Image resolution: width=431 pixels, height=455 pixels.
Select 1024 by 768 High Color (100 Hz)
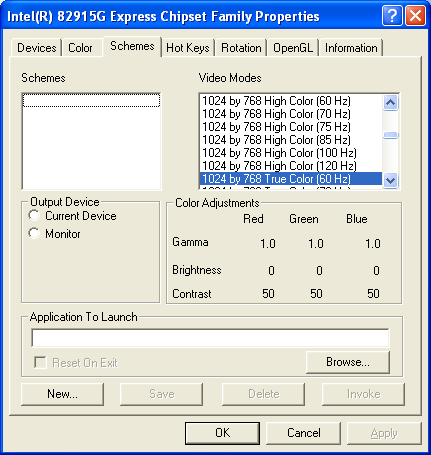(x=291, y=153)
